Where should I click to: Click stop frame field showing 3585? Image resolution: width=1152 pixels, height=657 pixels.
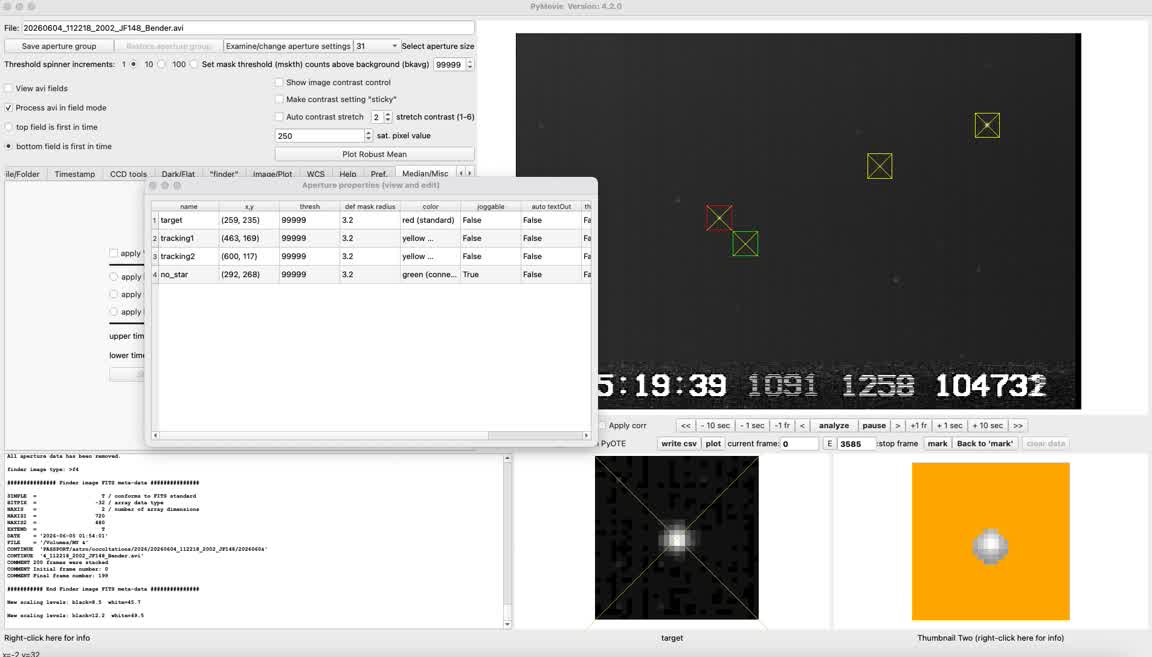tap(857, 444)
